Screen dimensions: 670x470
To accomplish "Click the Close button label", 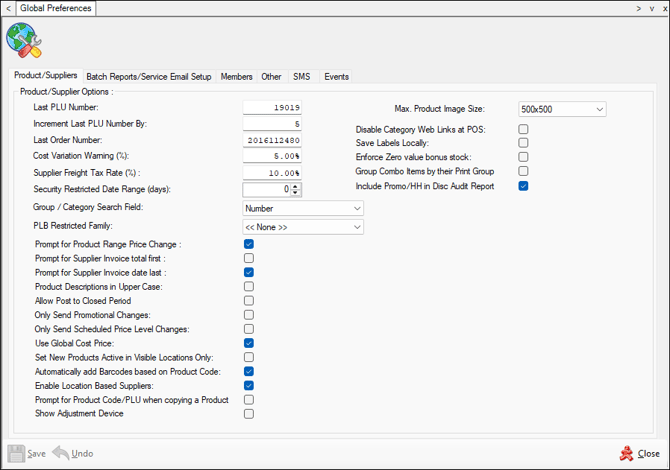I will click(649, 454).
